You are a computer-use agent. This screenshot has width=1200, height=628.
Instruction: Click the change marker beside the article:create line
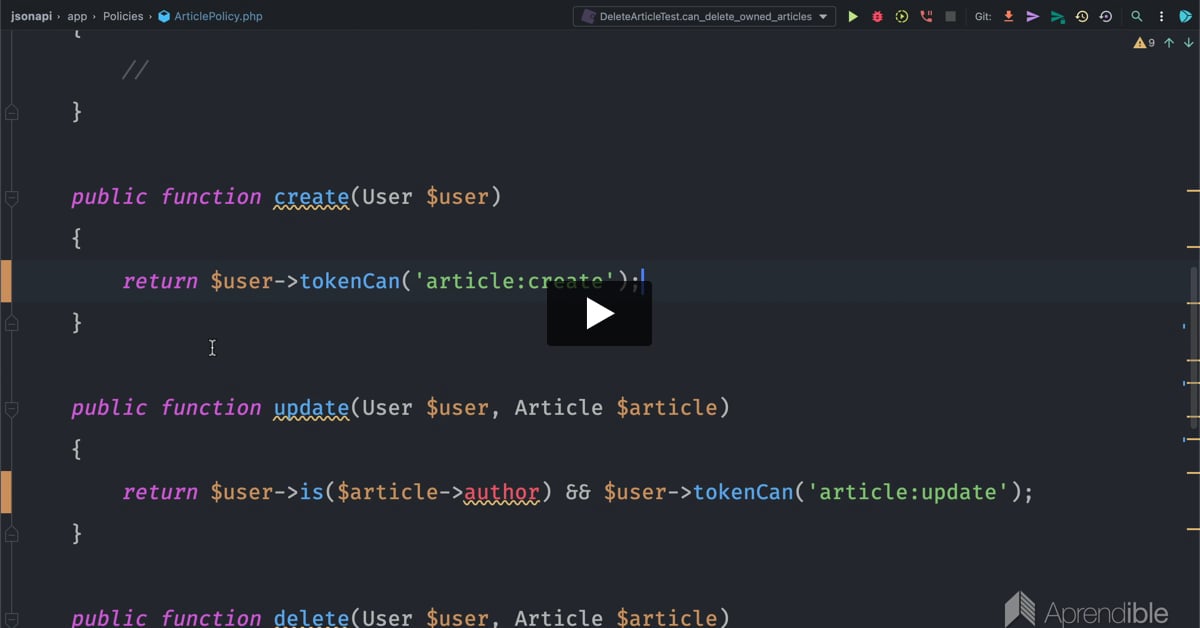pos(6,281)
